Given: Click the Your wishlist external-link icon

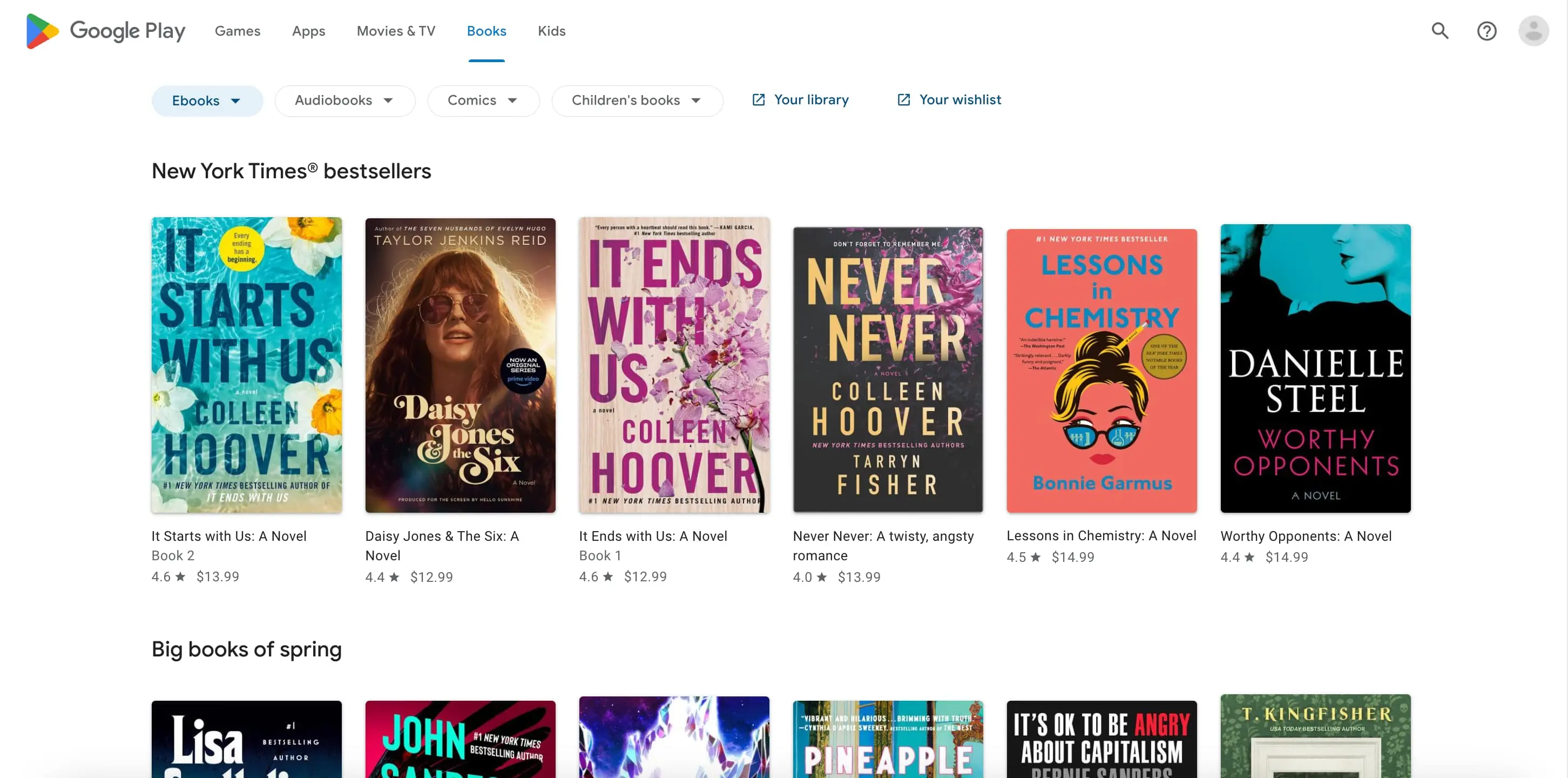Looking at the screenshot, I should pos(904,100).
